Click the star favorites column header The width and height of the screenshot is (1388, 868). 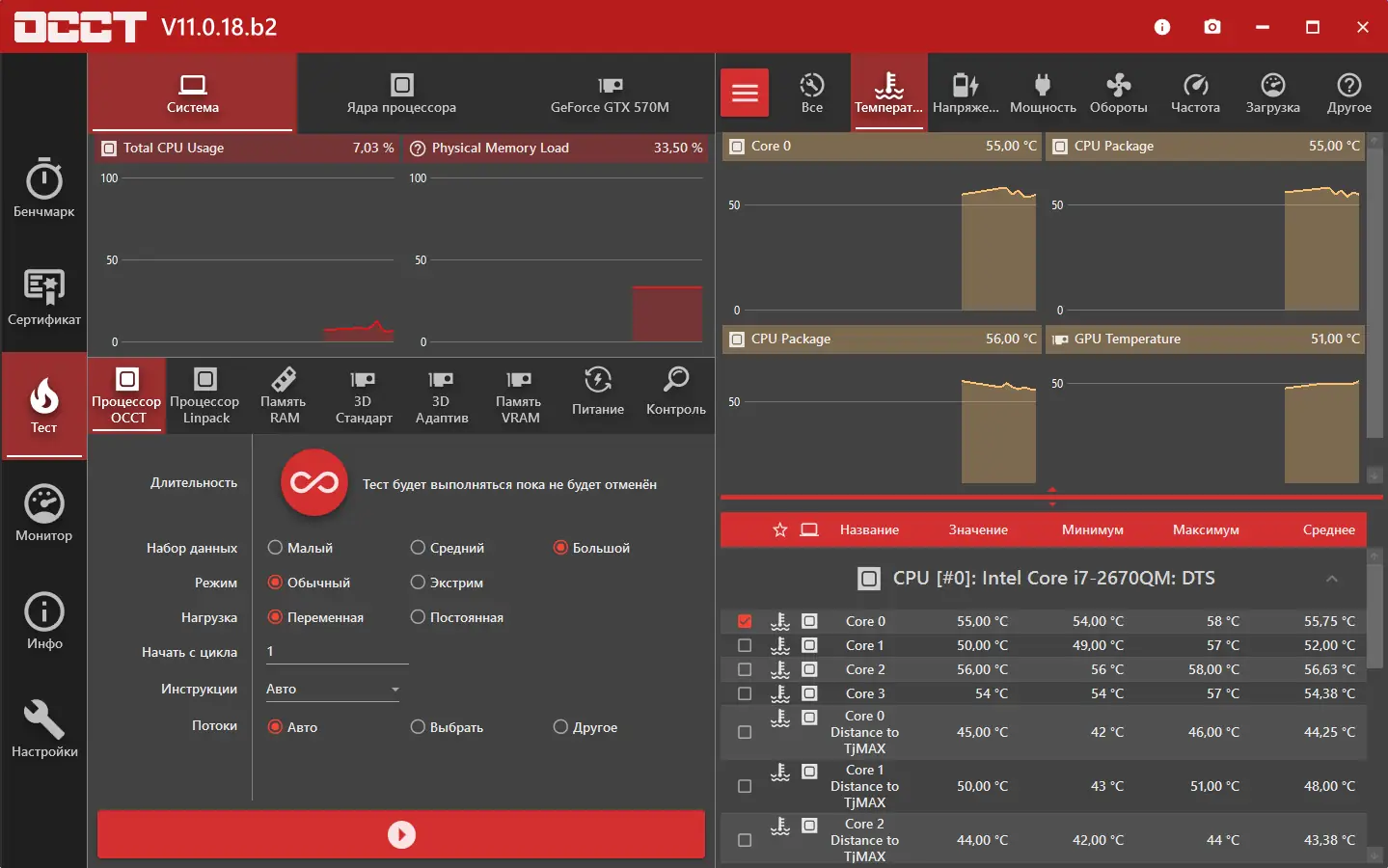point(780,529)
